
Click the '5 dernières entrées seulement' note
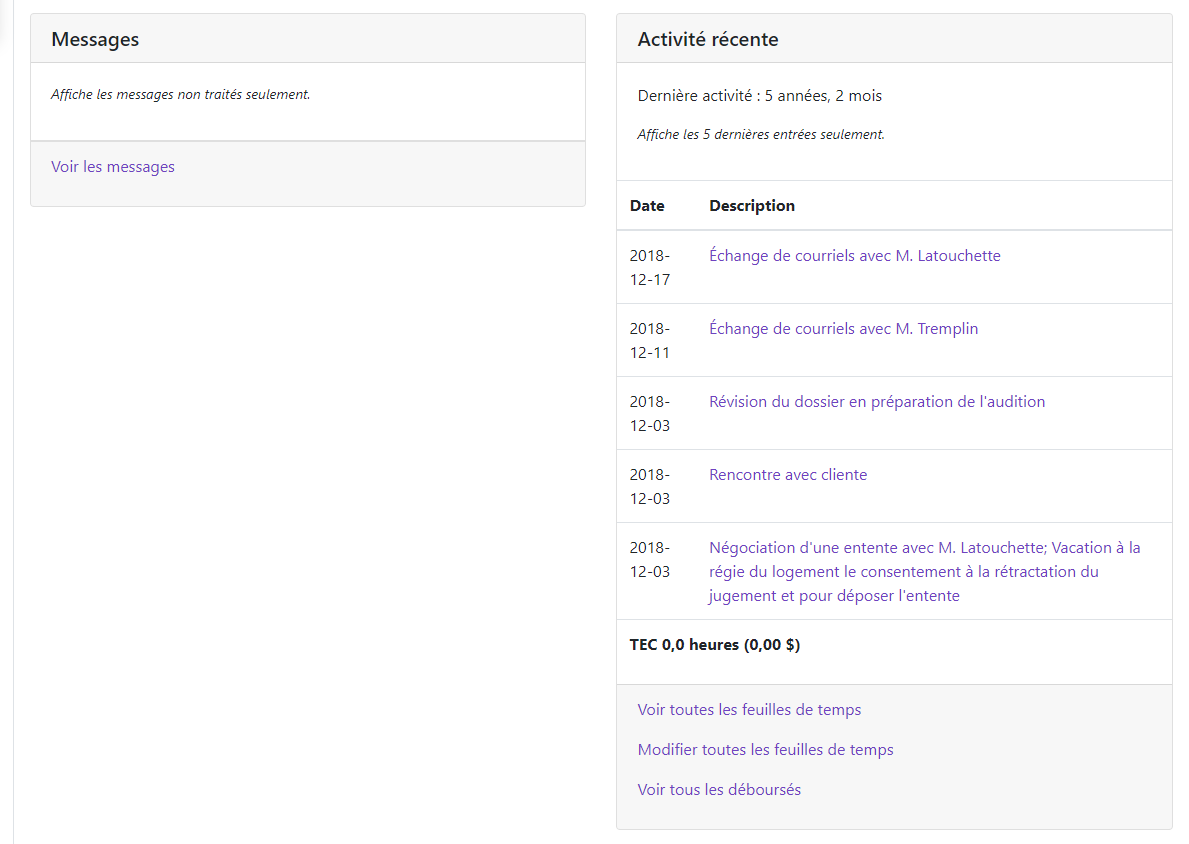coord(760,134)
